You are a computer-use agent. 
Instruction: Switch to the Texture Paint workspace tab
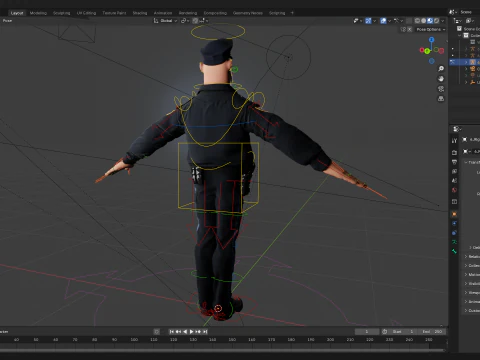pos(114,13)
